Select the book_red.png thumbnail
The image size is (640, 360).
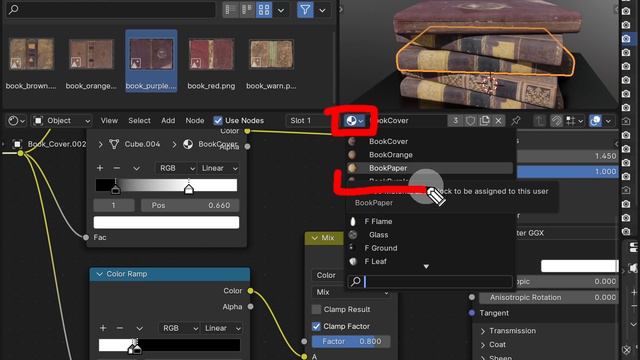[211, 61]
